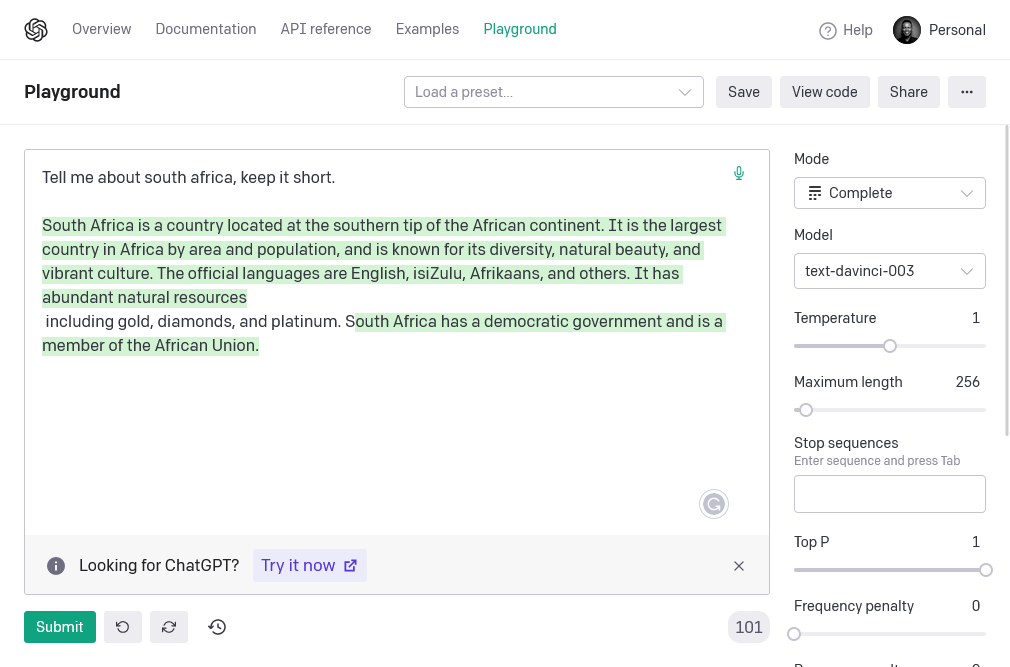This screenshot has height=667, width=1010.
Task: Share the current playground session
Action: 908,91
